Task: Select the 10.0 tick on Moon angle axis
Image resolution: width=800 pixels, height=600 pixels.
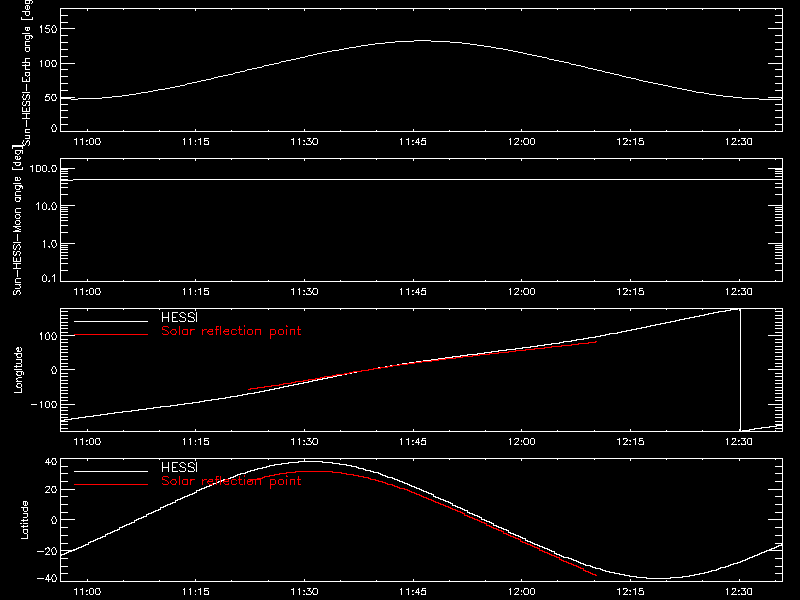Action: pos(46,207)
